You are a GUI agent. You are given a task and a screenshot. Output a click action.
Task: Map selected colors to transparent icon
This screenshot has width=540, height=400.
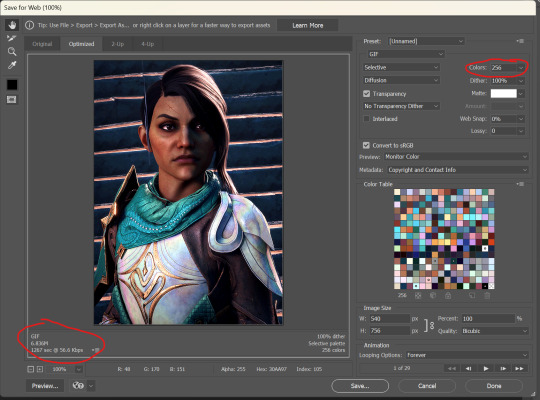tap(418, 296)
